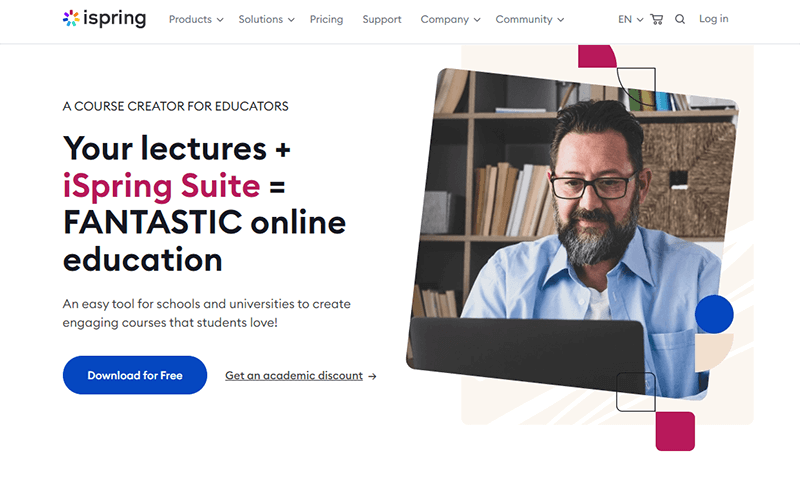Select the Community menu label
Viewport: 800px width, 487px height.
pos(524,19)
